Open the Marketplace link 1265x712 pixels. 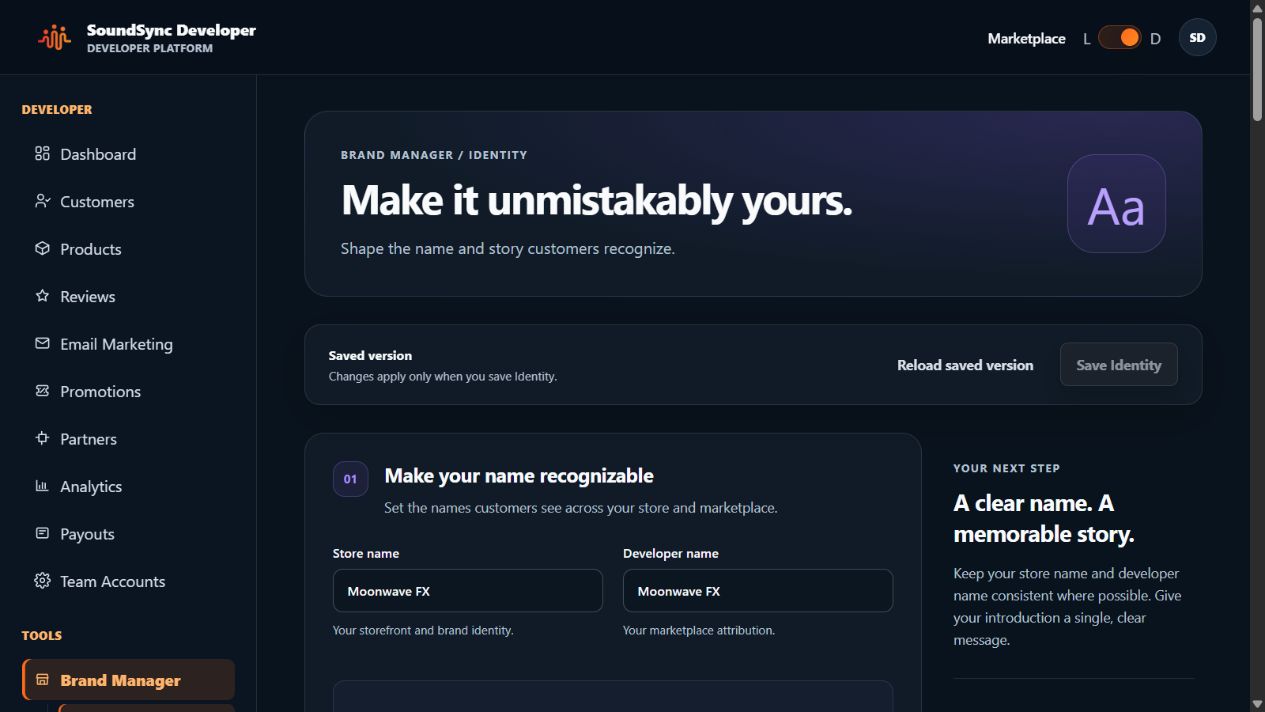tap(1026, 38)
